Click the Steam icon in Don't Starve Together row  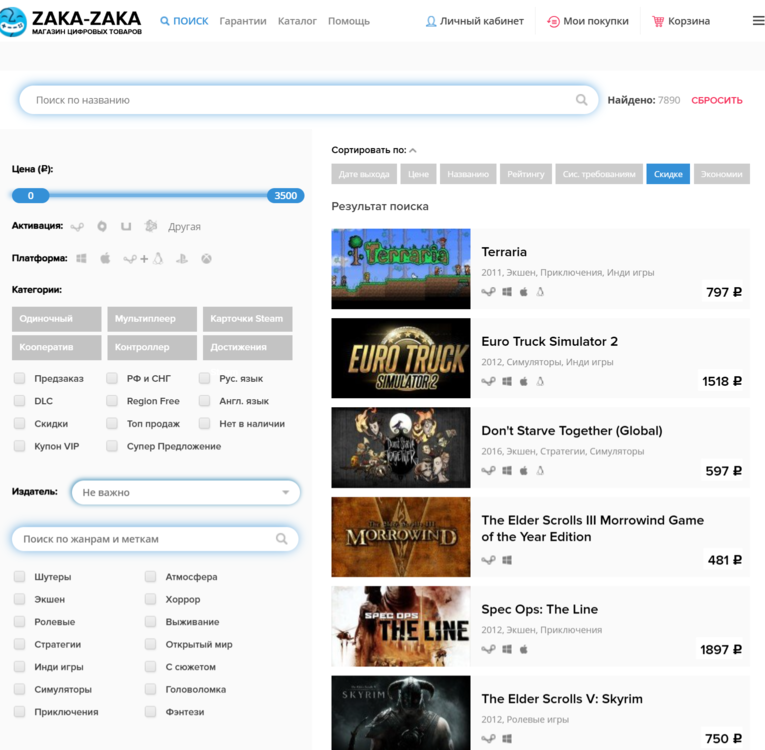tap(488, 470)
